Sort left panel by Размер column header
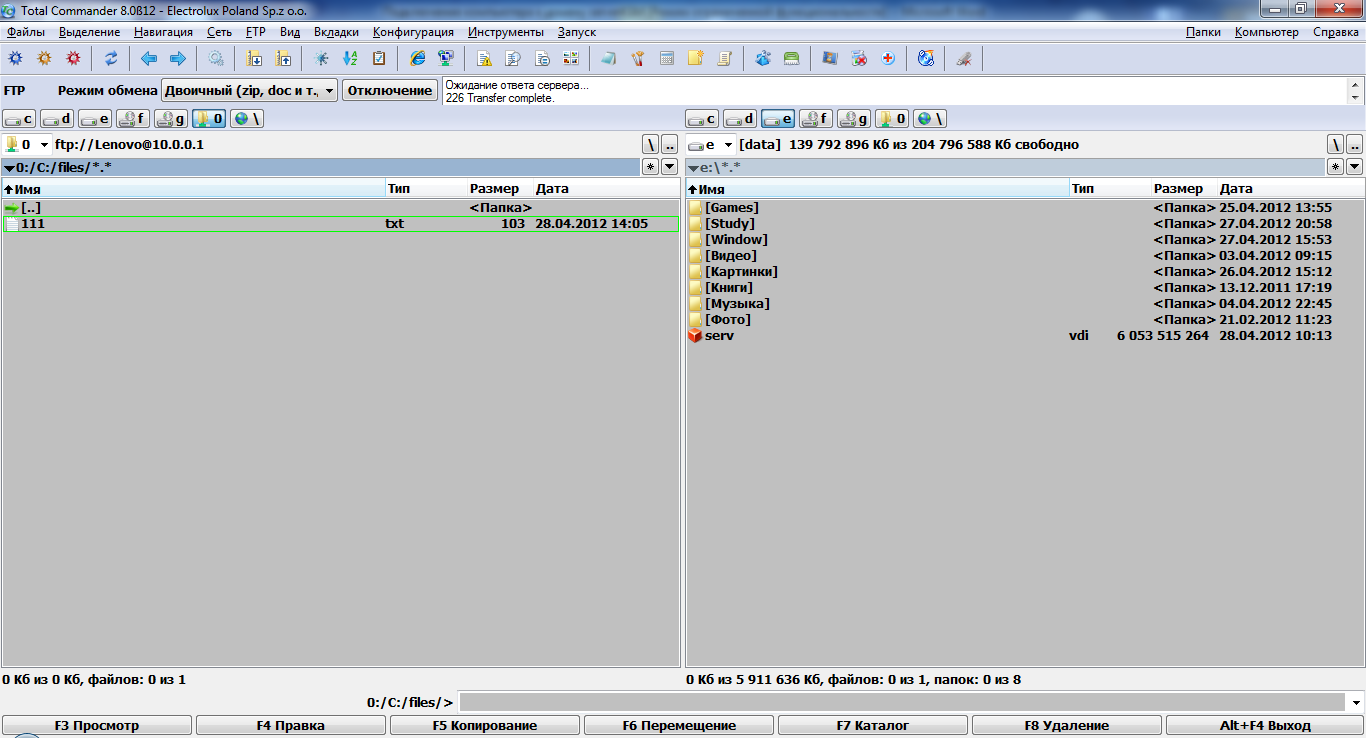This screenshot has width=1366, height=738. click(x=499, y=188)
